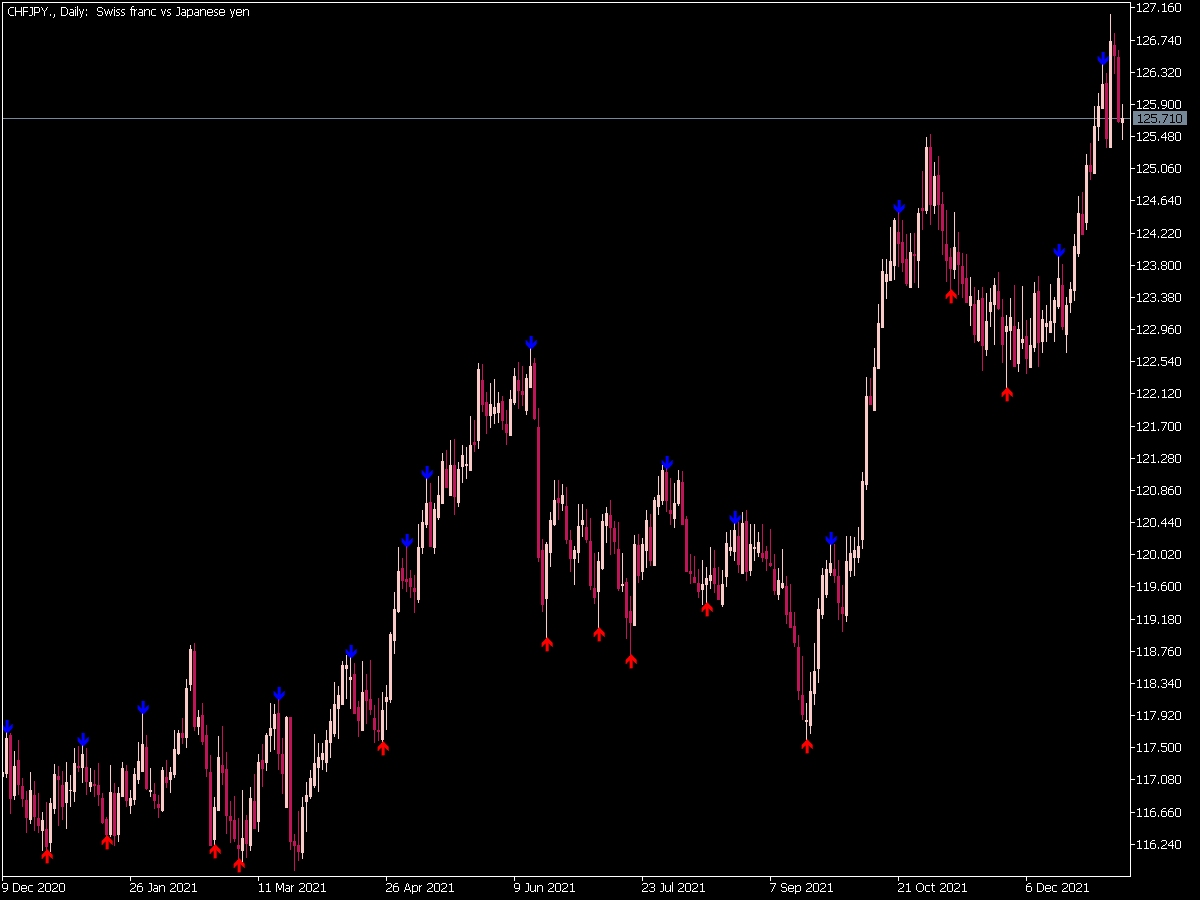This screenshot has width=1200, height=900.
Task: Click the 11 Mar 2021 date label
Action: coord(291,887)
